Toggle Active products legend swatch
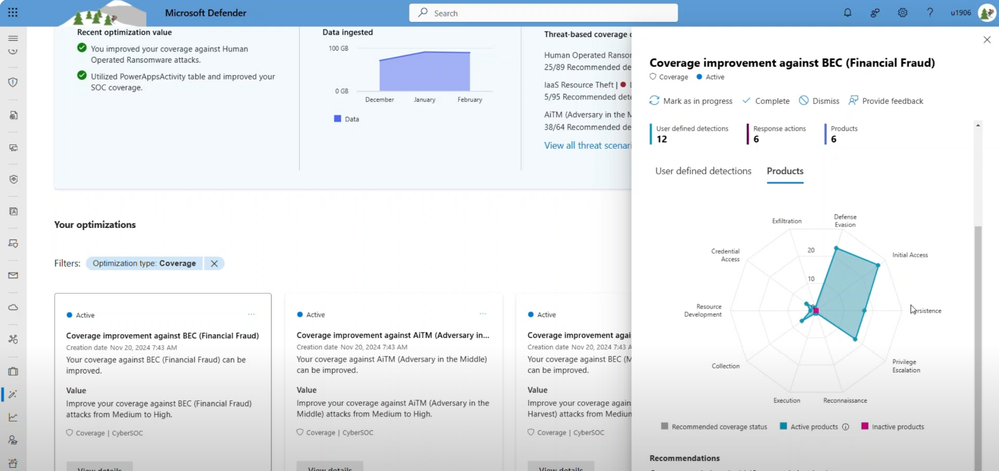 tap(783, 427)
